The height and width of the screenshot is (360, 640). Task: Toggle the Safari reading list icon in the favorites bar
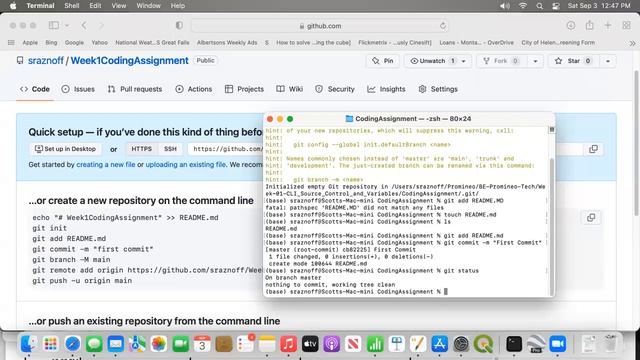pyautogui.click(x=11, y=42)
